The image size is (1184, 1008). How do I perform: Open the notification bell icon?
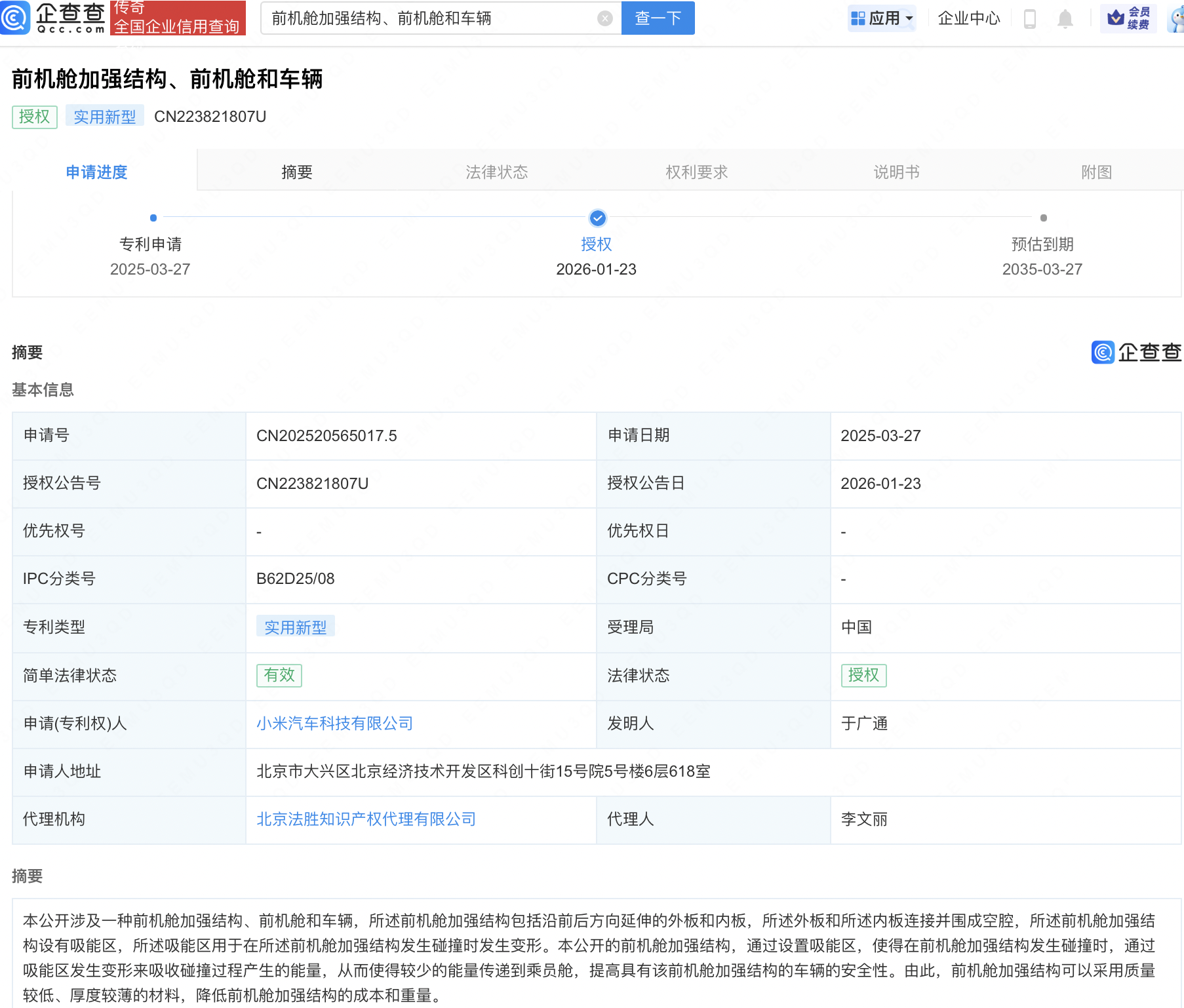tap(1065, 18)
